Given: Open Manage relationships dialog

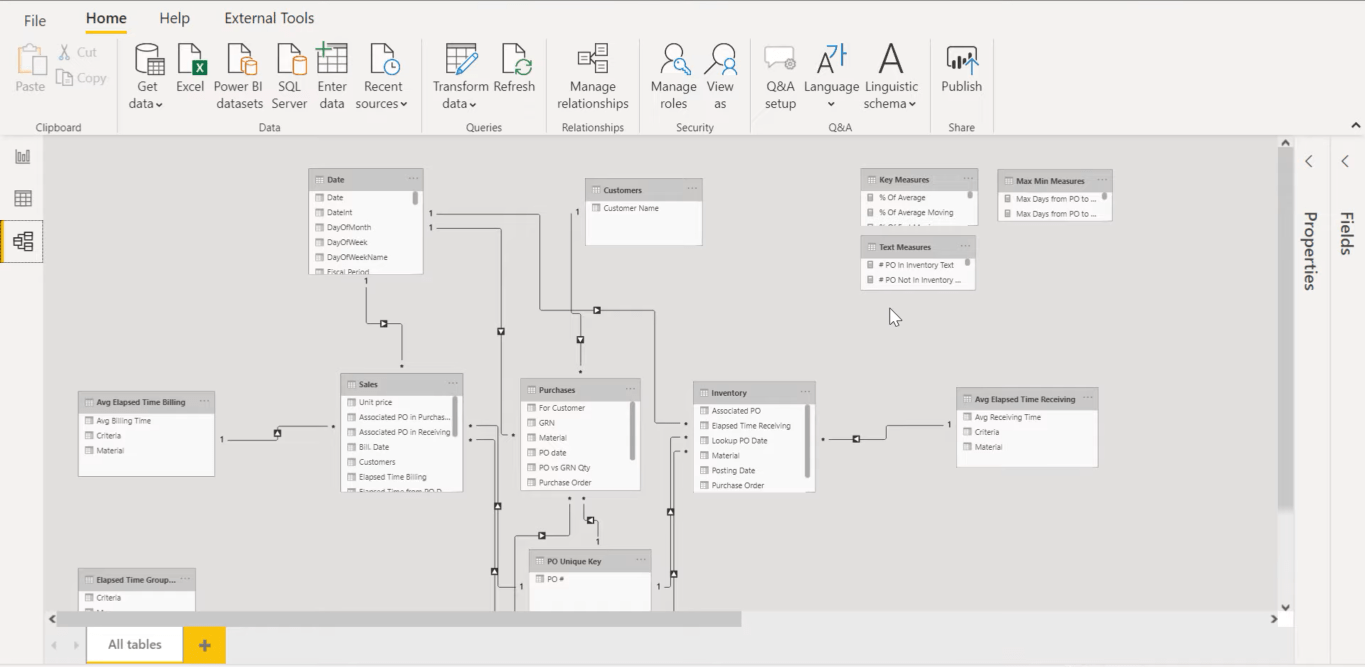Looking at the screenshot, I should [593, 77].
